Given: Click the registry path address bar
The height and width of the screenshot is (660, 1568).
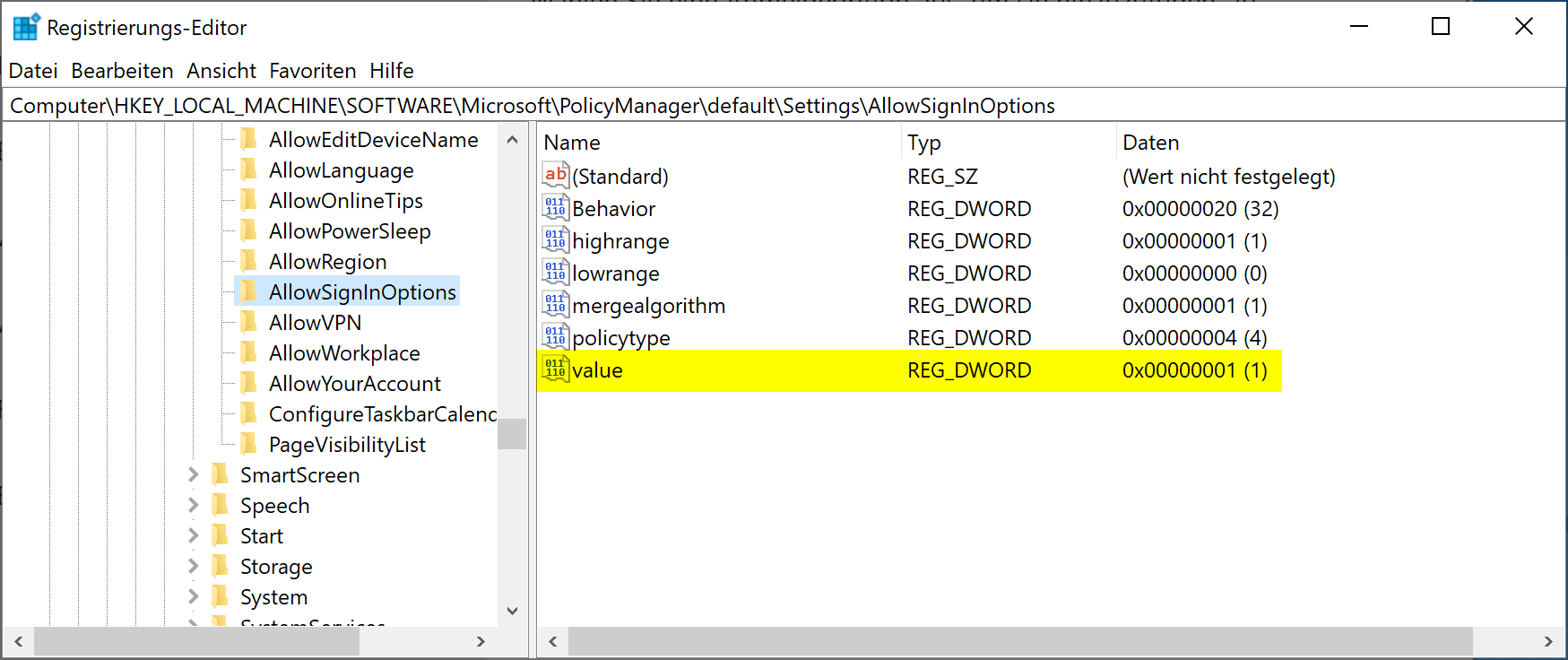Looking at the screenshot, I should [x=784, y=106].
